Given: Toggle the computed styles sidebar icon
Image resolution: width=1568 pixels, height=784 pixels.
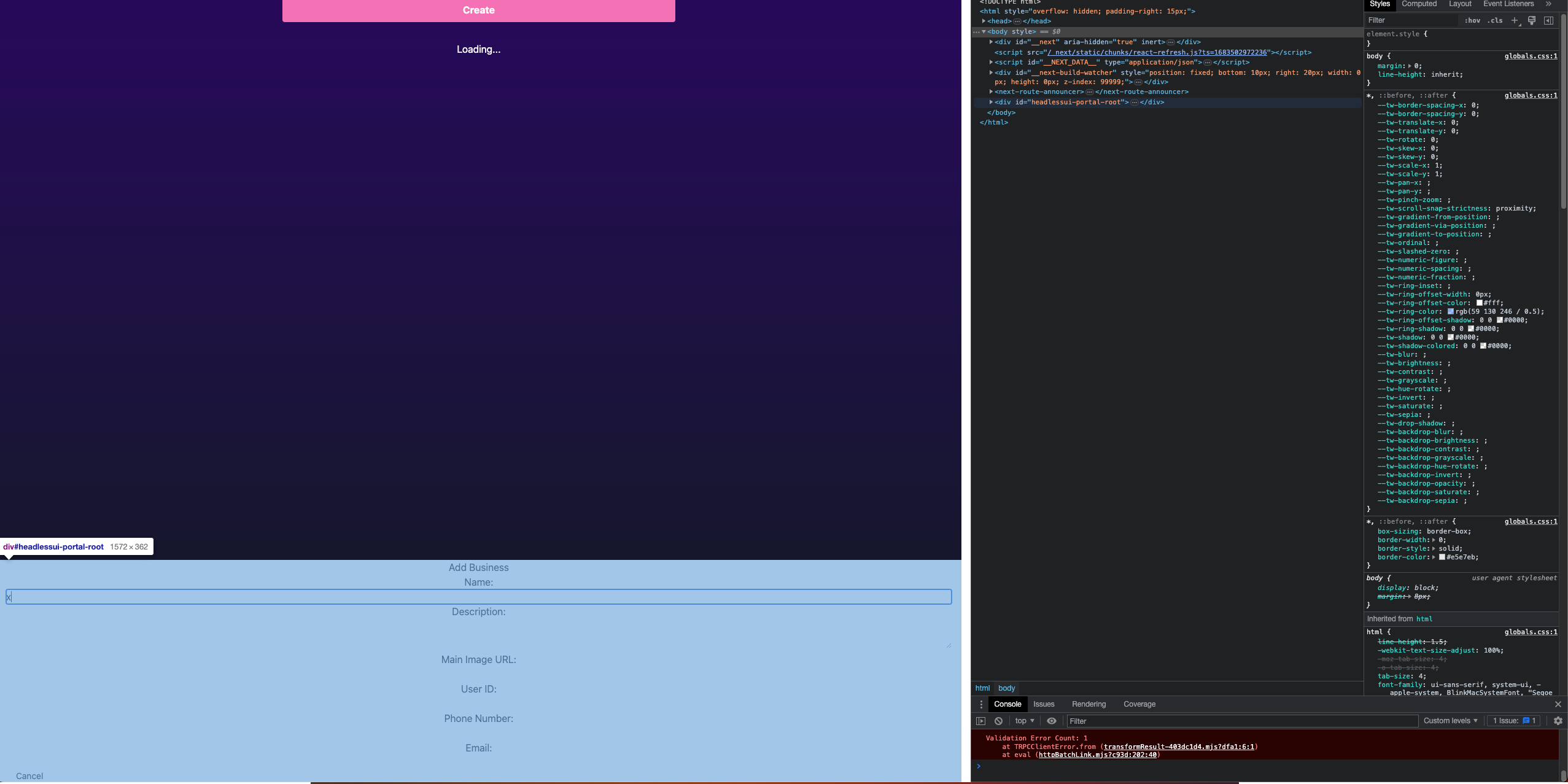Looking at the screenshot, I should coord(1548,20).
